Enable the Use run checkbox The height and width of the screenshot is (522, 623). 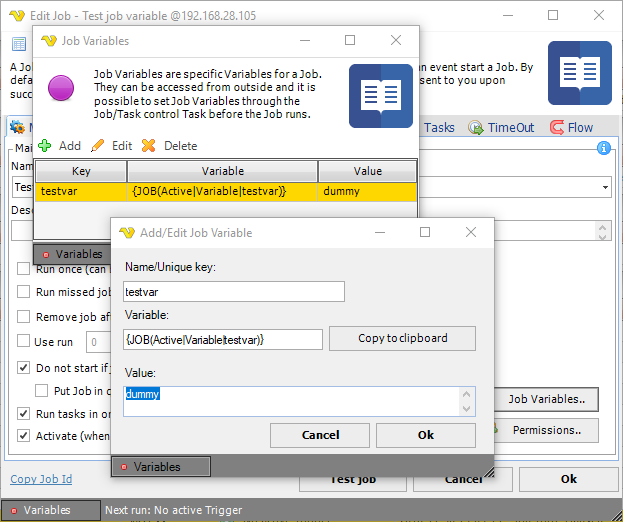[24, 342]
